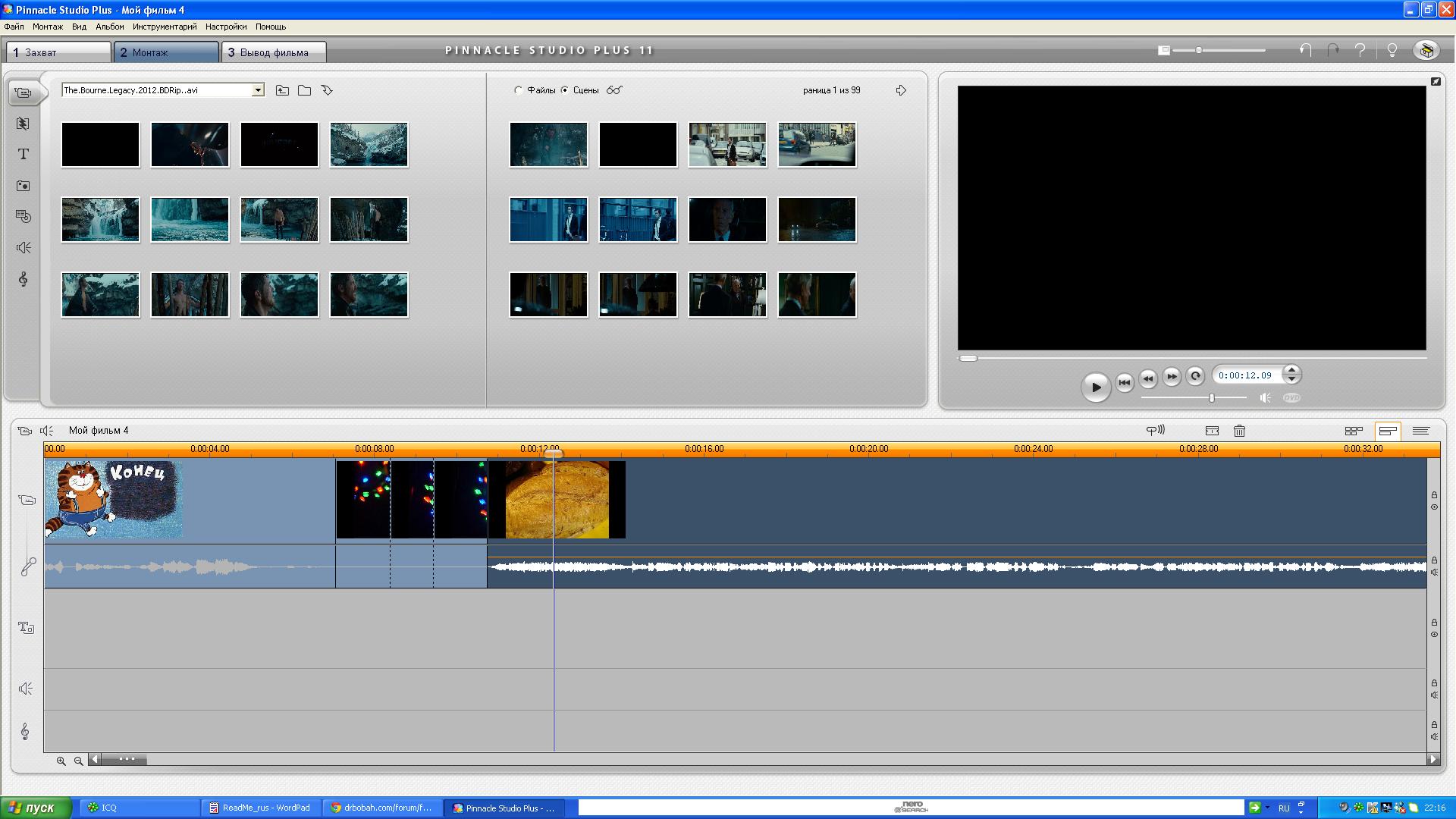Open the video toolbox in timeline
Image resolution: width=1456 pixels, height=819 pixels.
point(24,431)
